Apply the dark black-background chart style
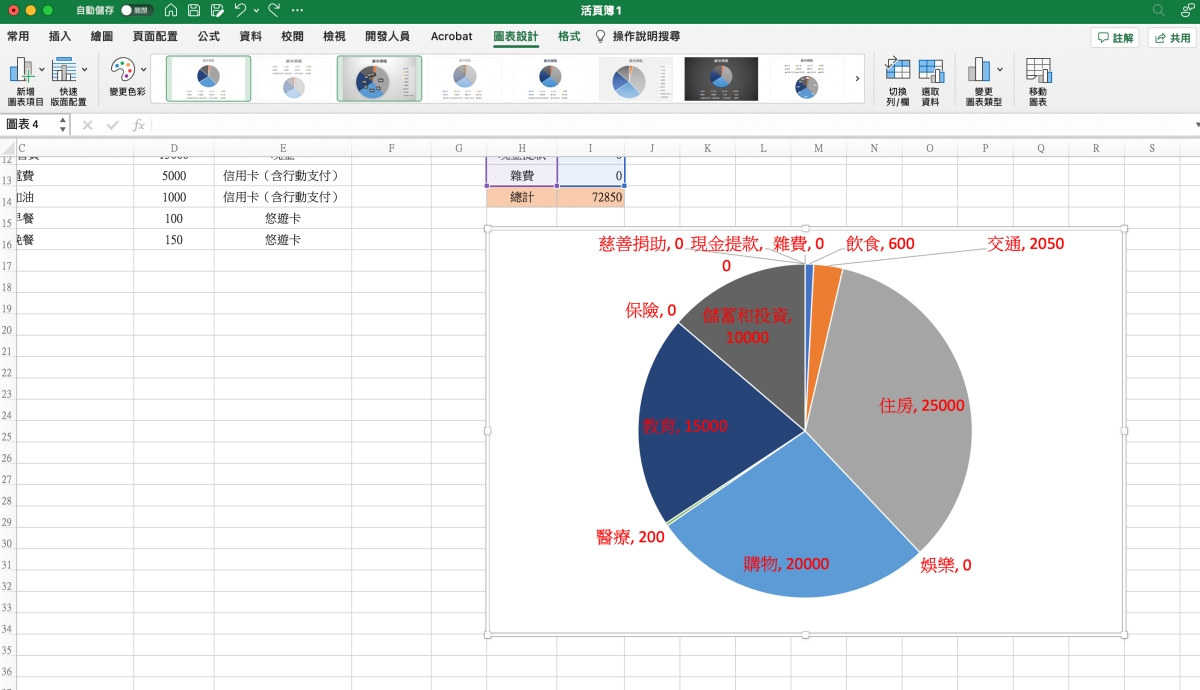The height and width of the screenshot is (690, 1200). pyautogui.click(x=721, y=78)
